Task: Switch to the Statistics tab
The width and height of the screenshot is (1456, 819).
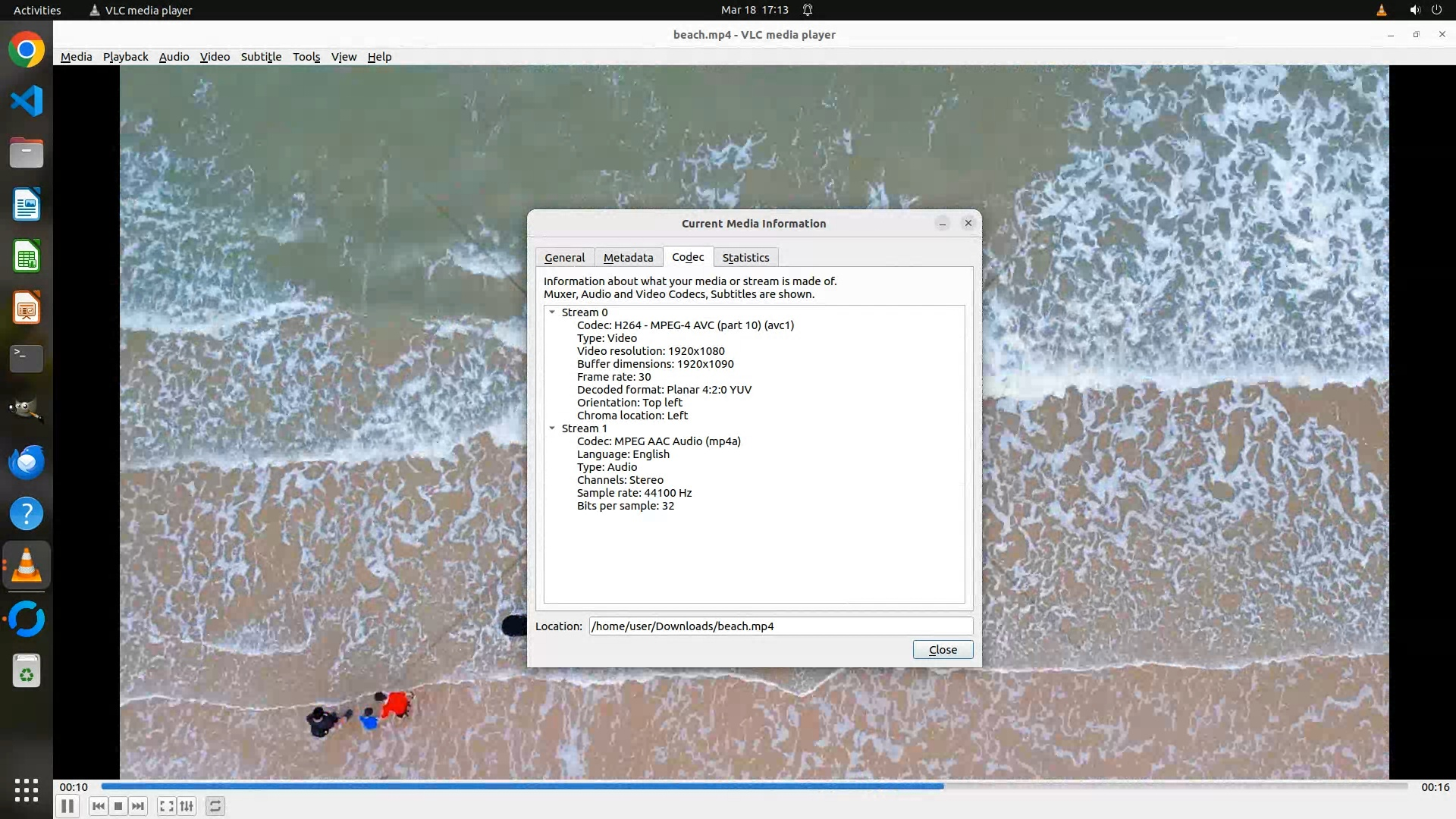Action: coord(745,258)
